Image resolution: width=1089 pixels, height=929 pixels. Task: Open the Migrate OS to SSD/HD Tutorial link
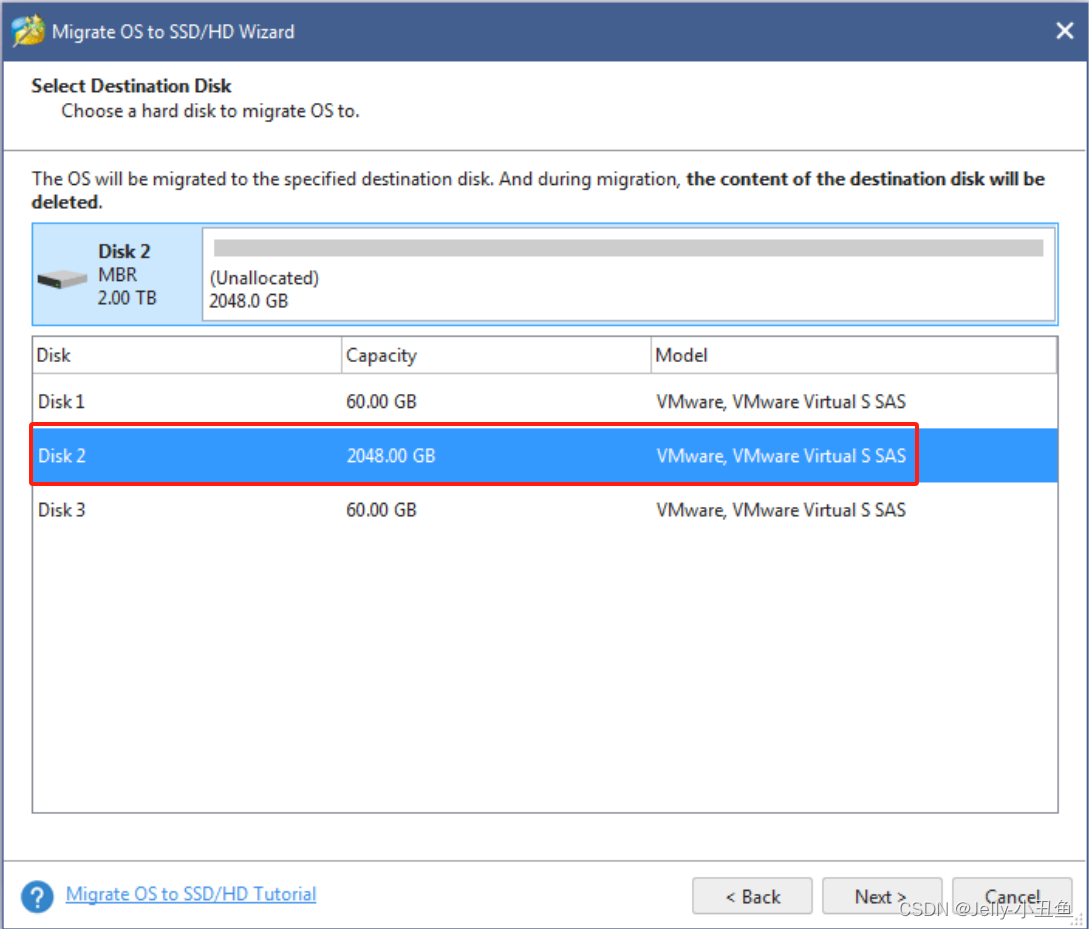190,893
